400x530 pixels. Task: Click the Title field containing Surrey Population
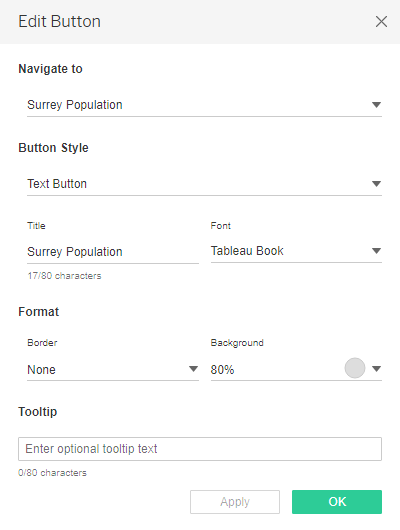113,252
